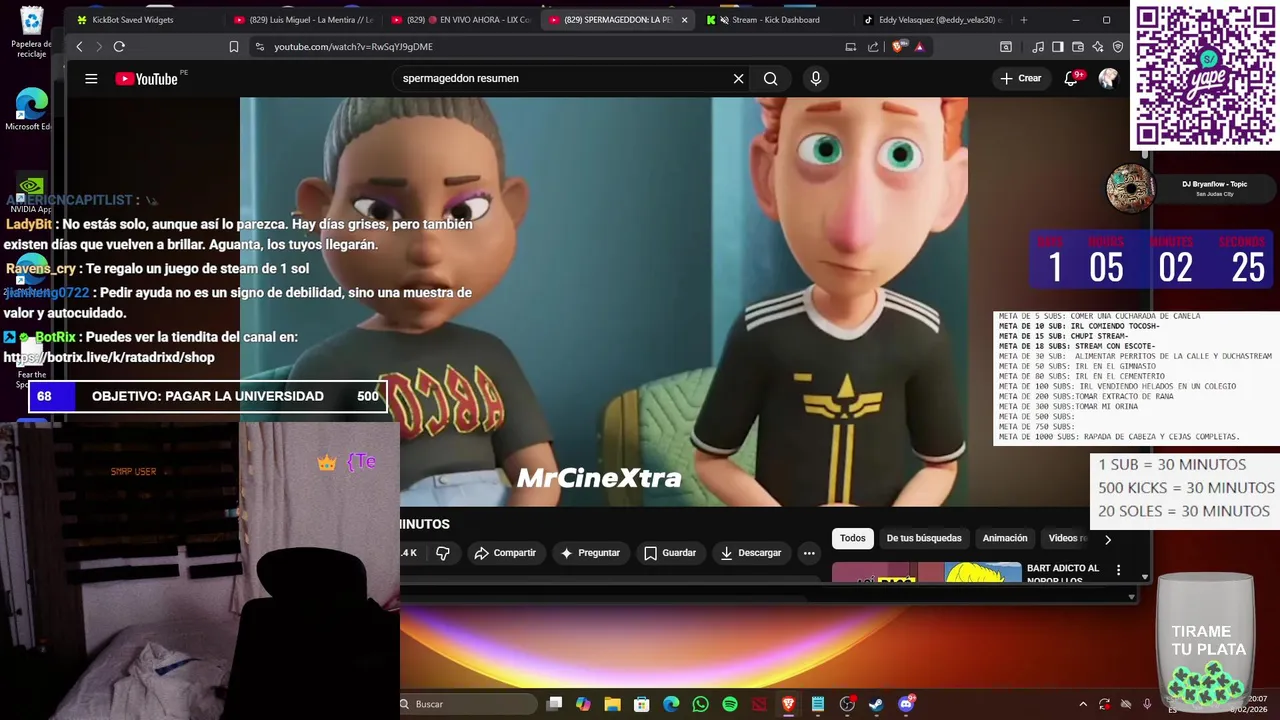The image size is (1280, 720).
Task: Click the YouTube search magnifier button
Action: tap(770, 79)
